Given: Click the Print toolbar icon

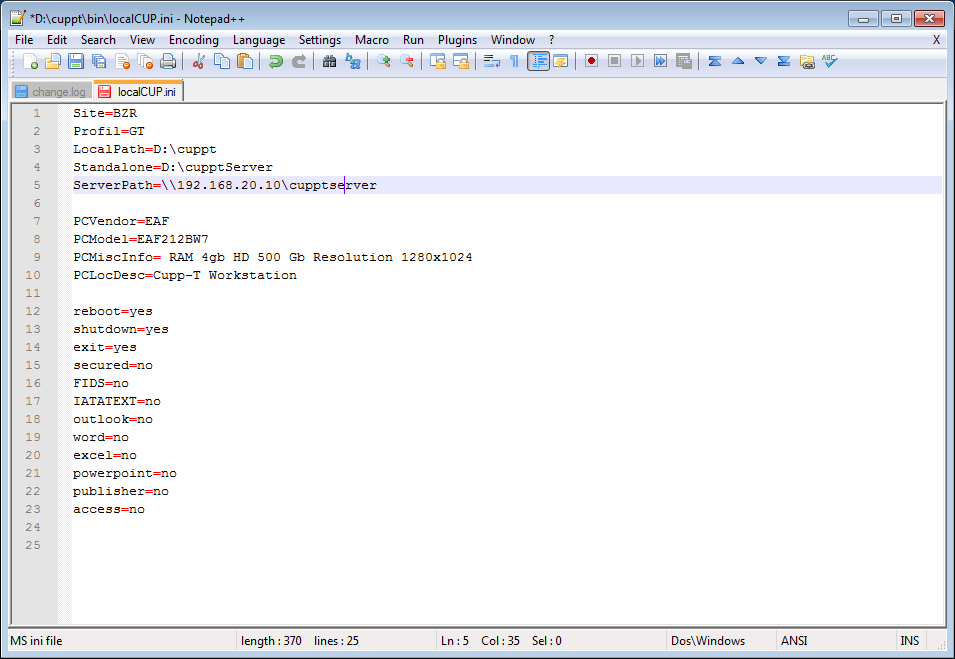Looking at the screenshot, I should coord(168,62).
